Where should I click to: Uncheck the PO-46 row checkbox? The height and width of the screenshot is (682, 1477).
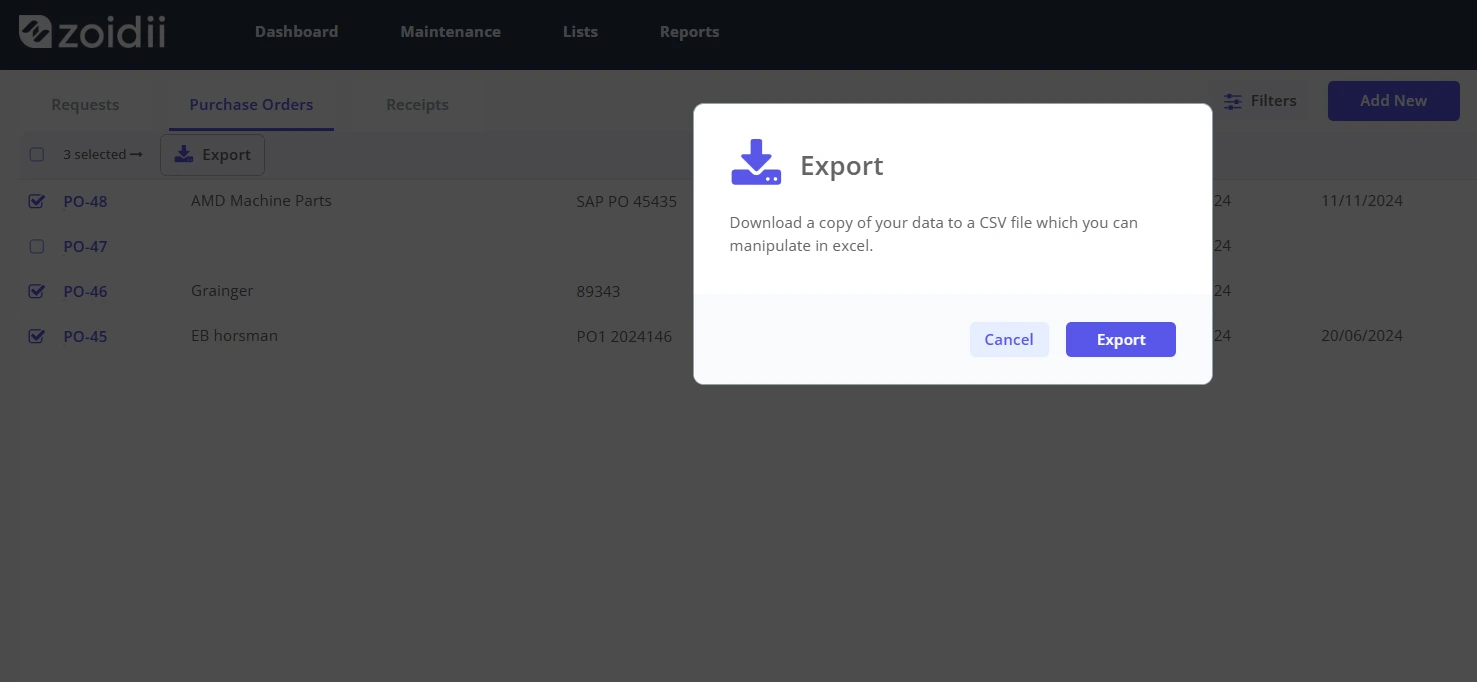pyautogui.click(x=37, y=291)
